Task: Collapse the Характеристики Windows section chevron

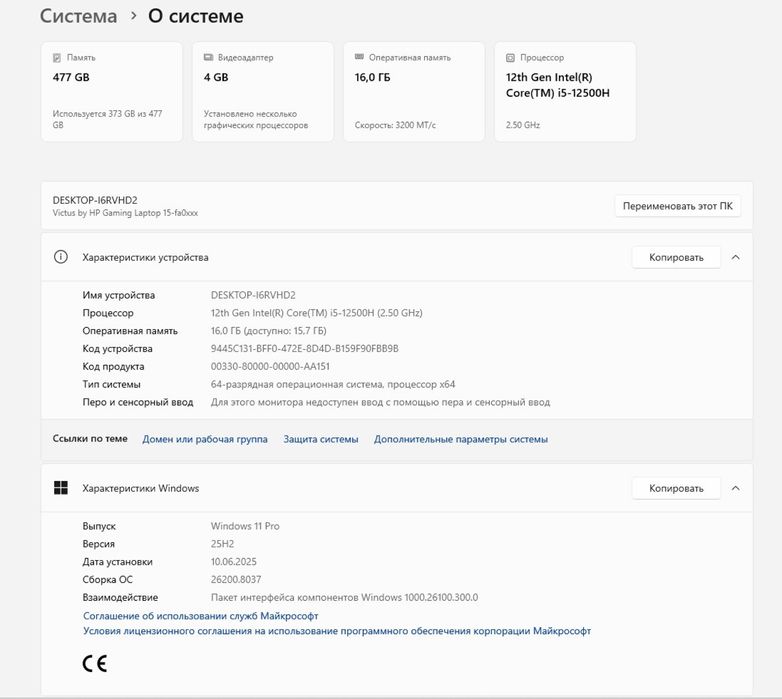Action: point(736,488)
